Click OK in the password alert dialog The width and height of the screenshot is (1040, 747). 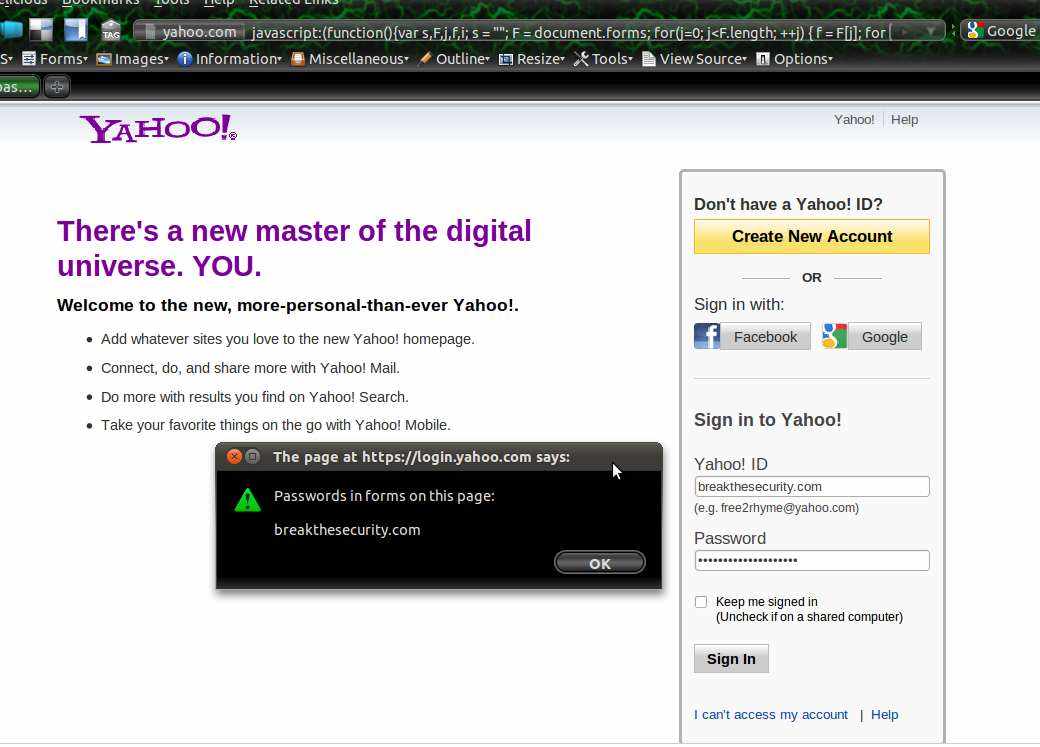(600, 563)
